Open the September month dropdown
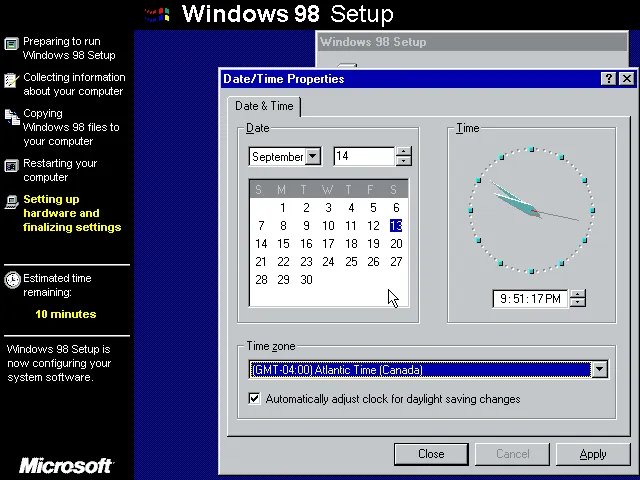The image size is (640, 480). click(x=313, y=156)
